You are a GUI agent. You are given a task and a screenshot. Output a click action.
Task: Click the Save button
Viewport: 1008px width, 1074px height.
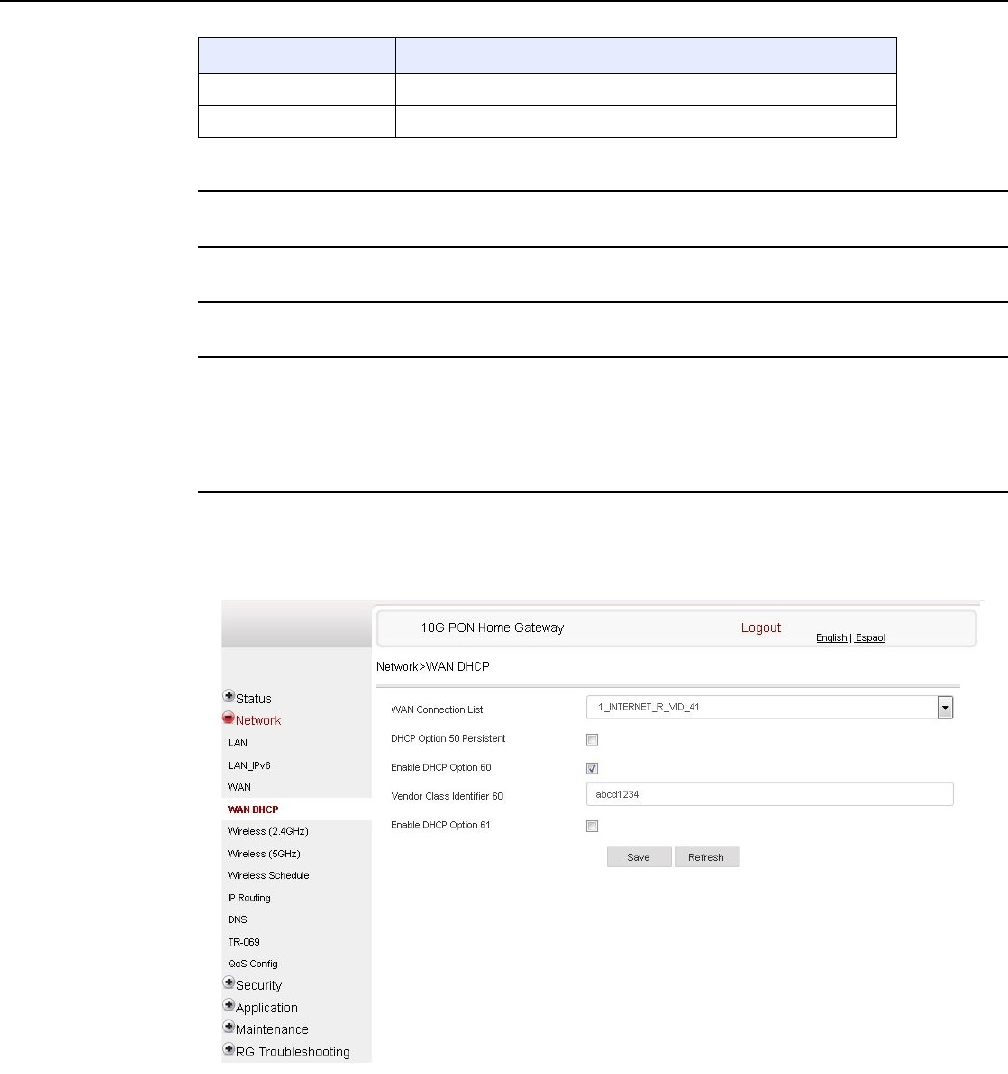(639, 858)
